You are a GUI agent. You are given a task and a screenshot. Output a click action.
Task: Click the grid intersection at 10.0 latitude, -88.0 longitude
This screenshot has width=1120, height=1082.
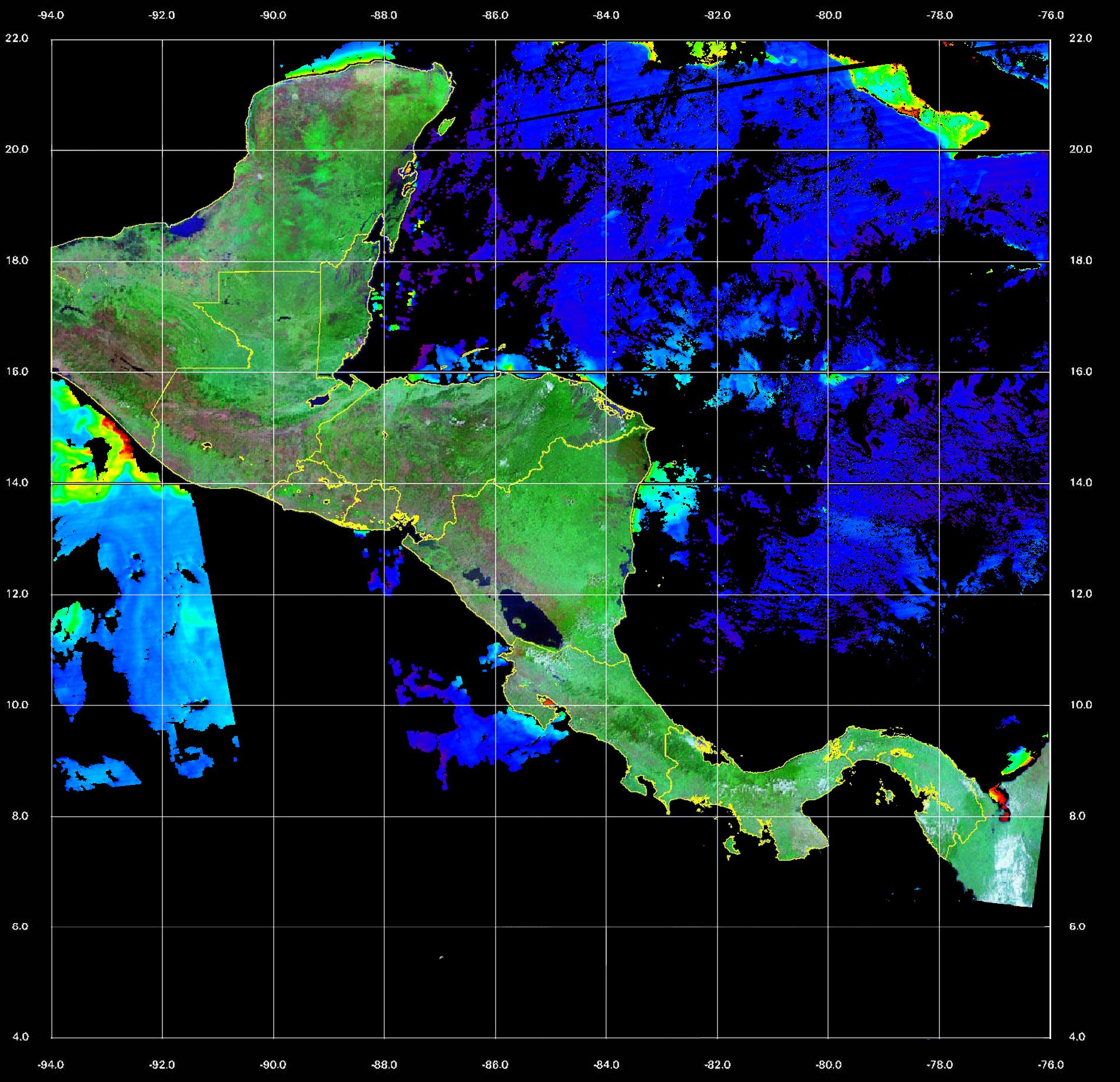[x=384, y=705]
